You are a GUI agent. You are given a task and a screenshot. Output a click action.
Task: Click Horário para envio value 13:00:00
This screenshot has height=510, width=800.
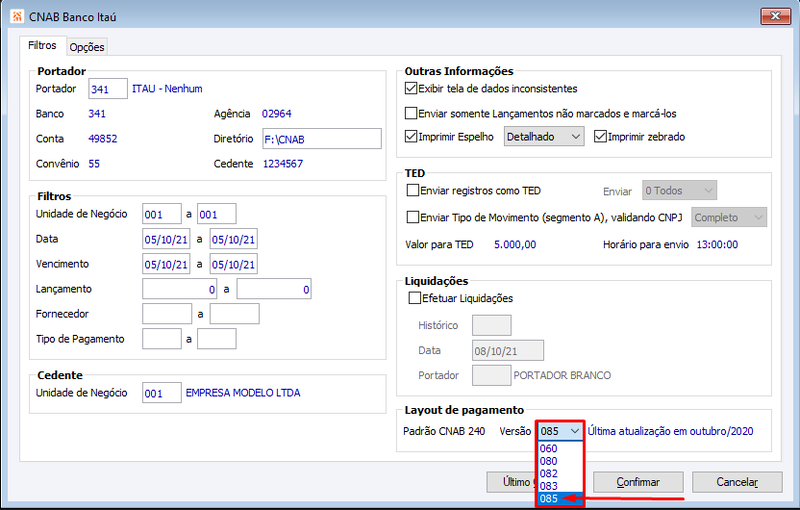(x=717, y=245)
